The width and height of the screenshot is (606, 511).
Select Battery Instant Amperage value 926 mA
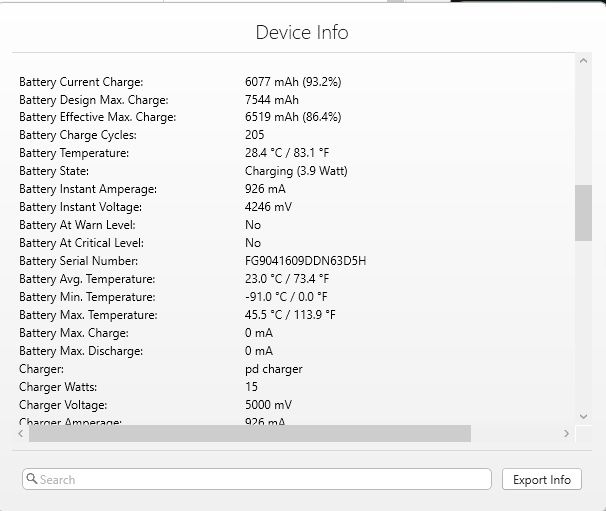point(265,189)
